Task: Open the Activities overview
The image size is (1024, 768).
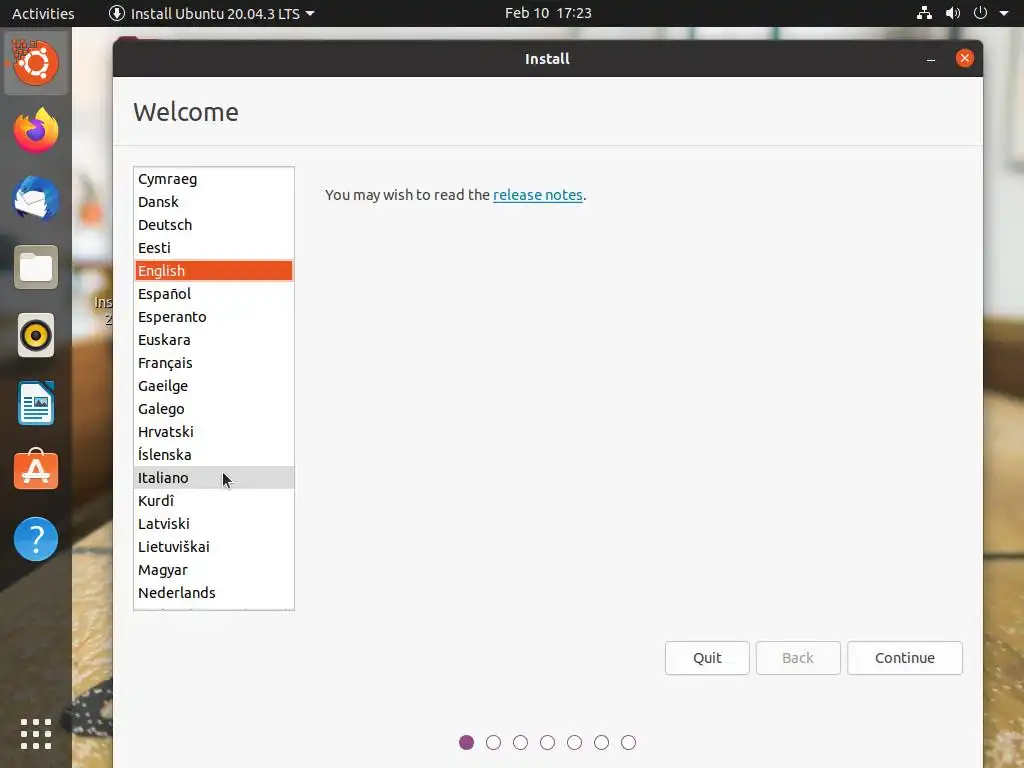Action: 43,13
